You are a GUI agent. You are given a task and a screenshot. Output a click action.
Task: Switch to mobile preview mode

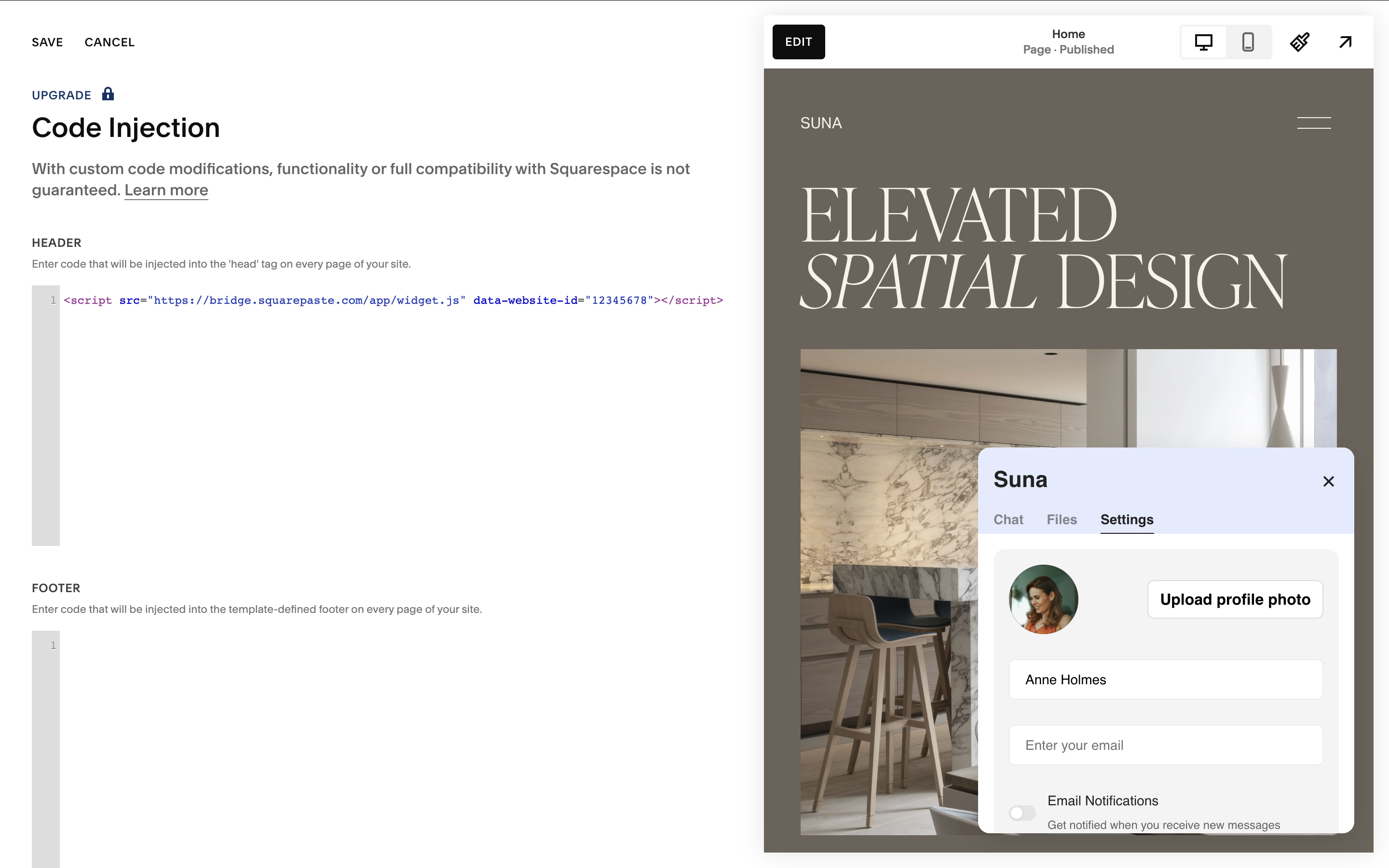pyautogui.click(x=1247, y=42)
